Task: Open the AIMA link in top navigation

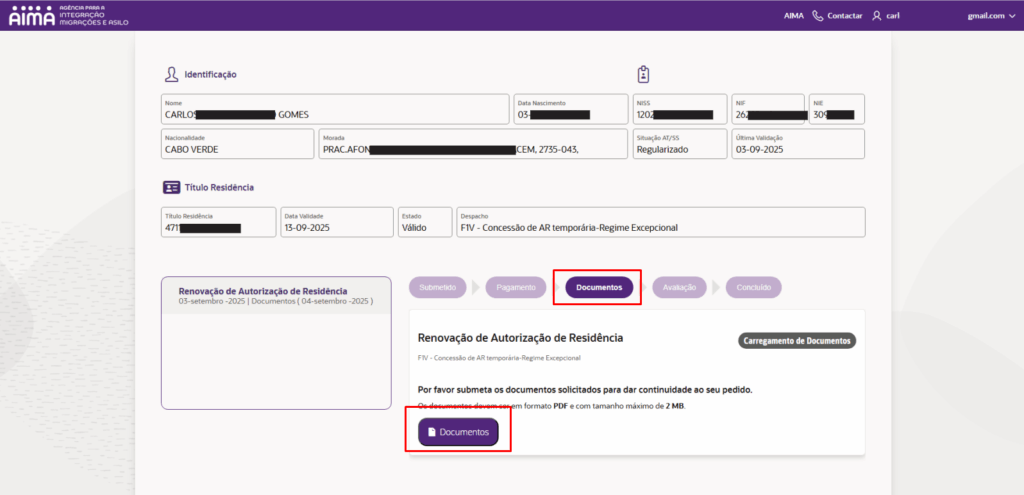Action: click(793, 16)
